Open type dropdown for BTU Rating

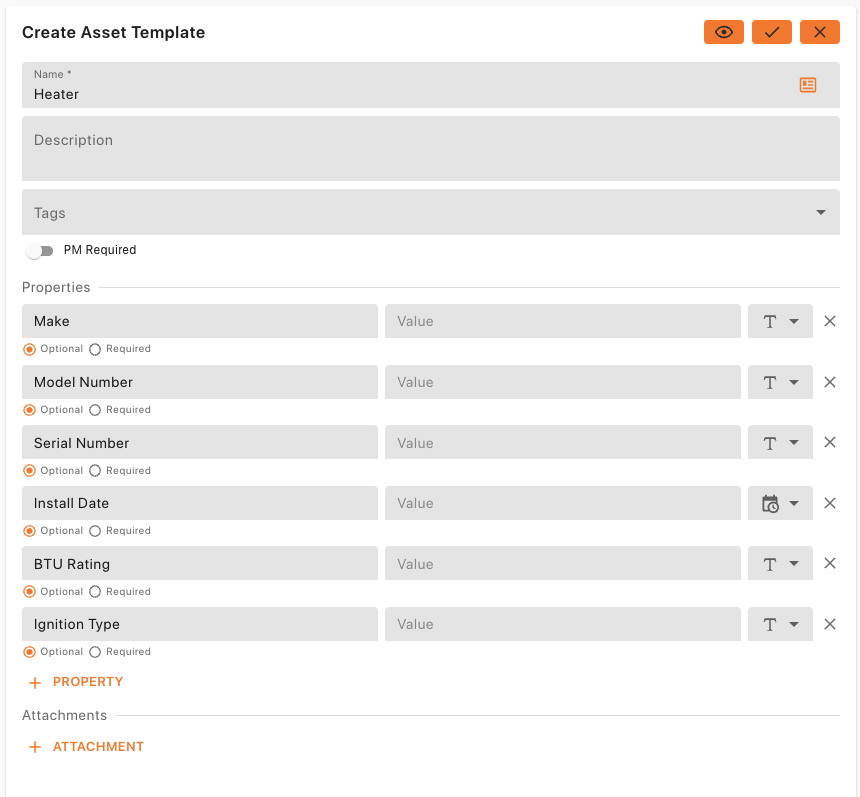[x=780, y=563]
